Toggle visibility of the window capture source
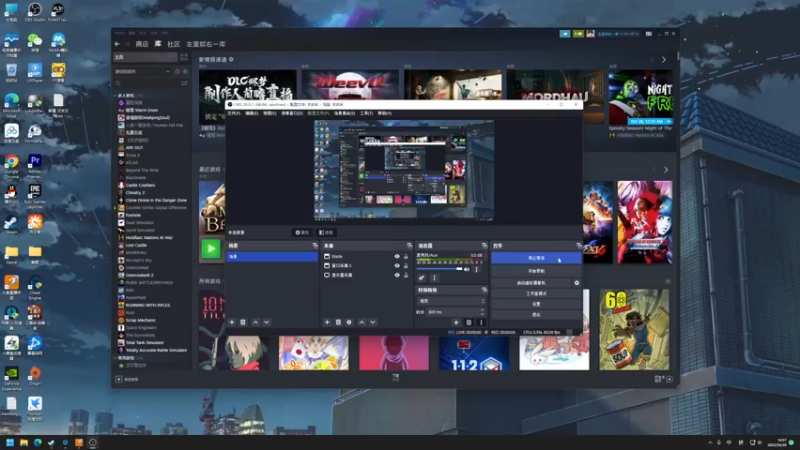The image size is (800, 450). 397,266
